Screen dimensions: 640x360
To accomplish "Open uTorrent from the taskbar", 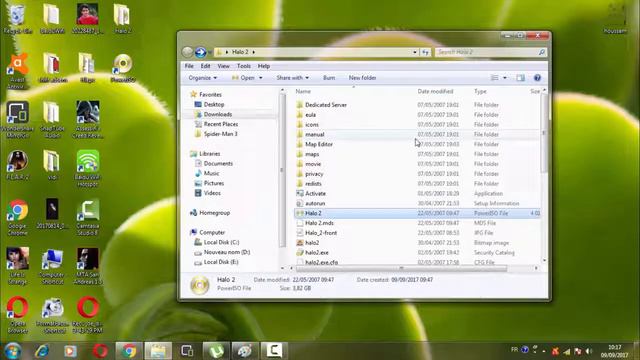I will (x=216, y=351).
